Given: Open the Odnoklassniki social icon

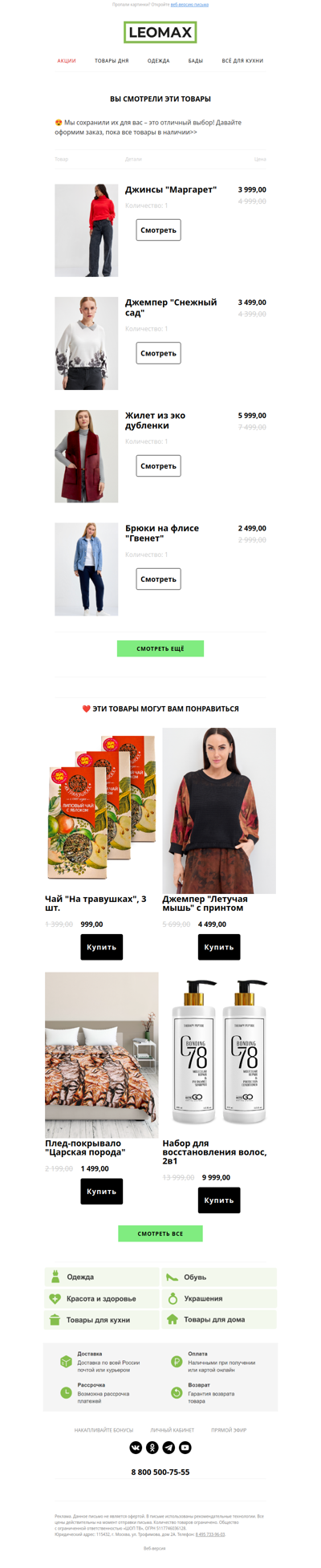Looking at the screenshot, I should tap(152, 1448).
